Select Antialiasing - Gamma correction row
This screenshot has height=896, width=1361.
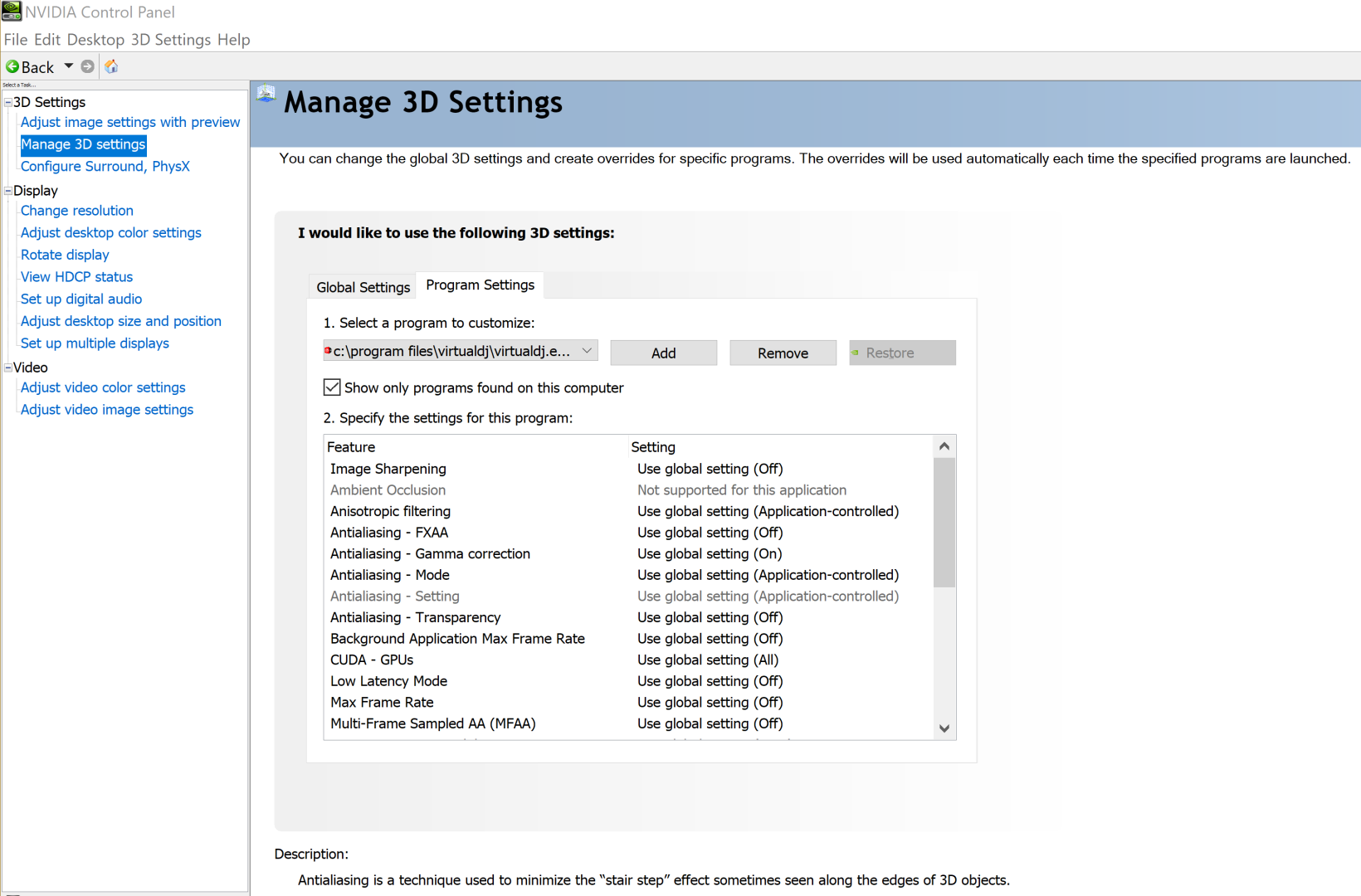pos(629,554)
